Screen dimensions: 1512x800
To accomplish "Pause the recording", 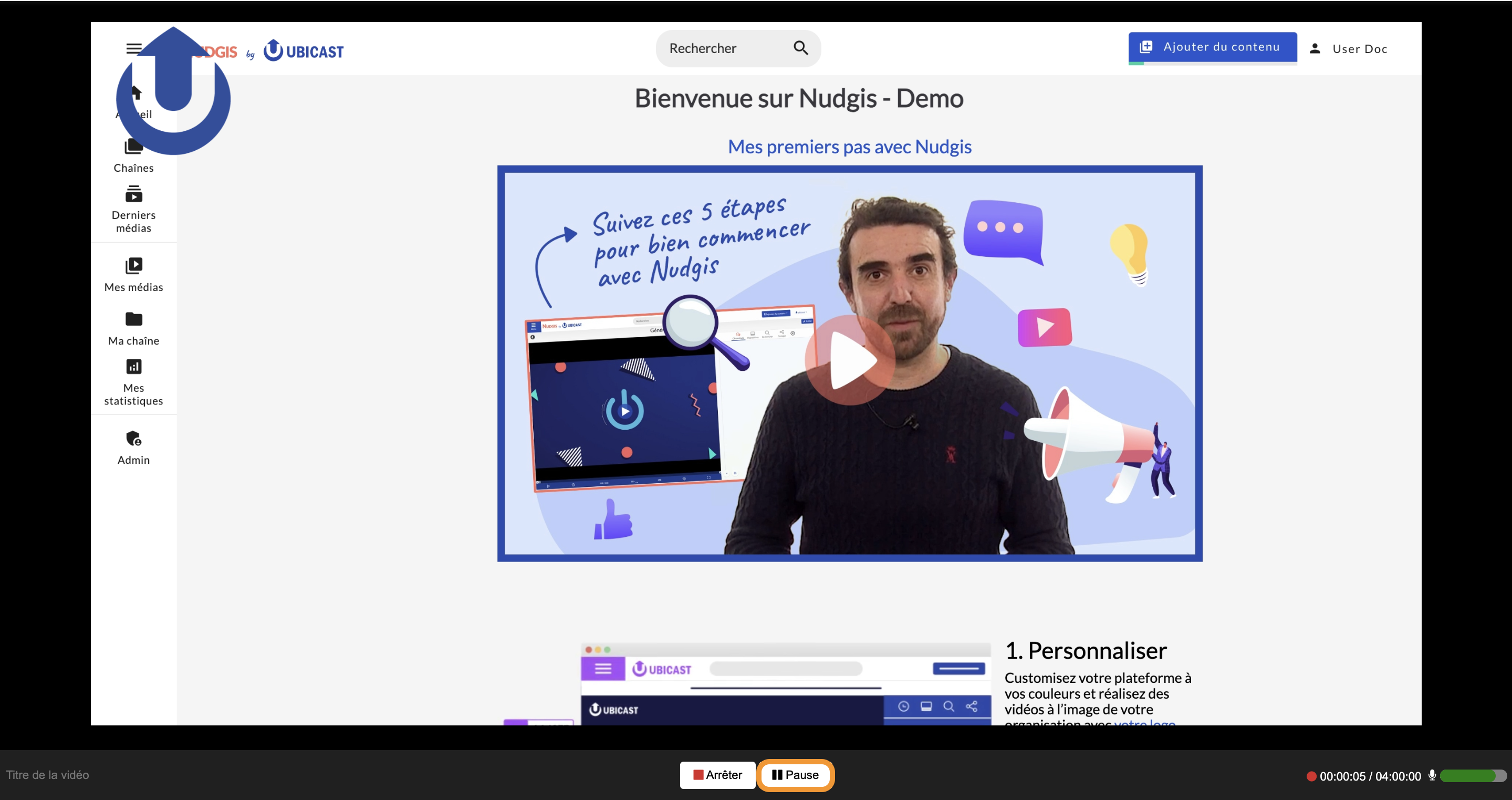I will 795,775.
